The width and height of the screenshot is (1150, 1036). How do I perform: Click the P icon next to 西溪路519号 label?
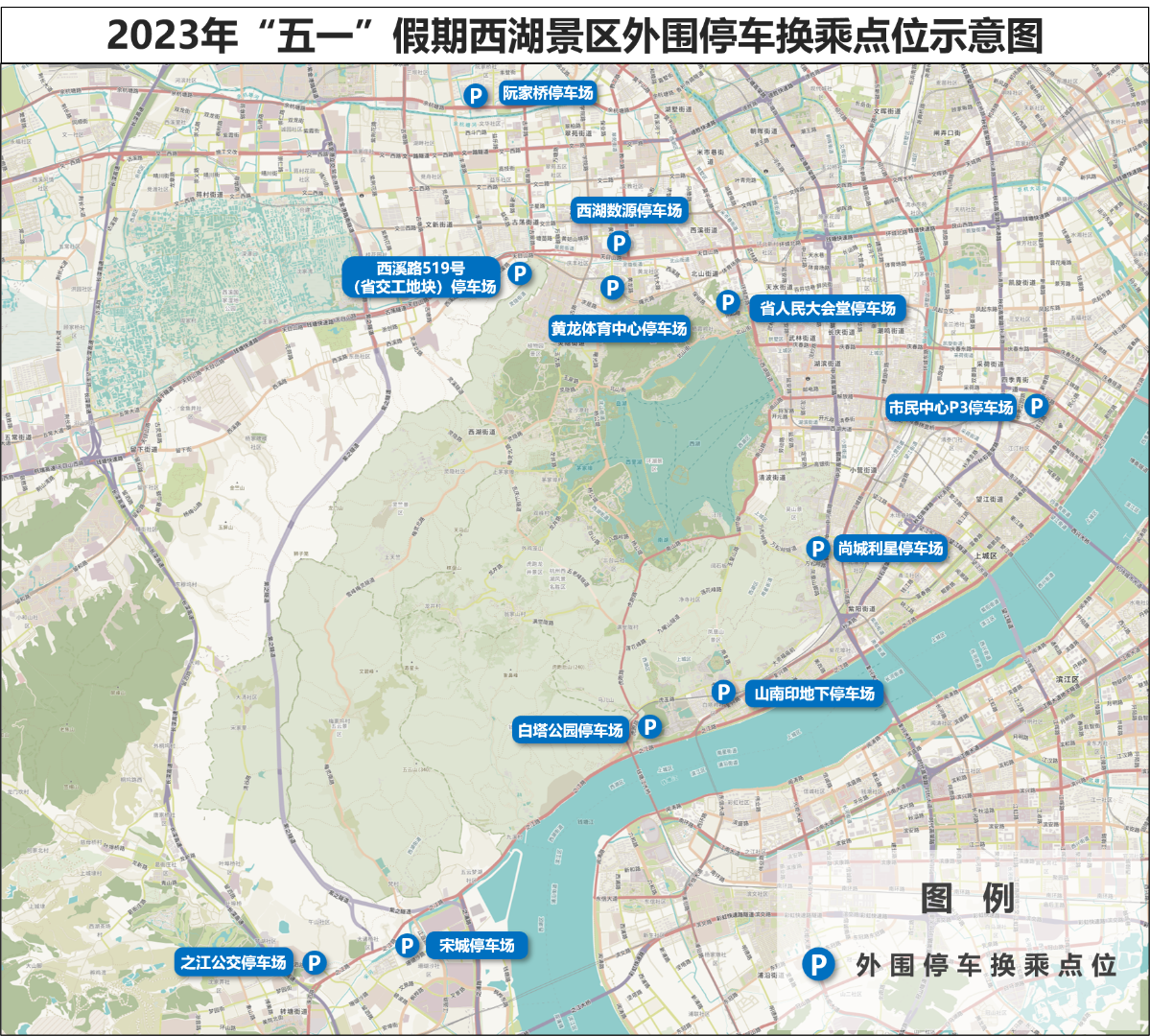point(519,273)
